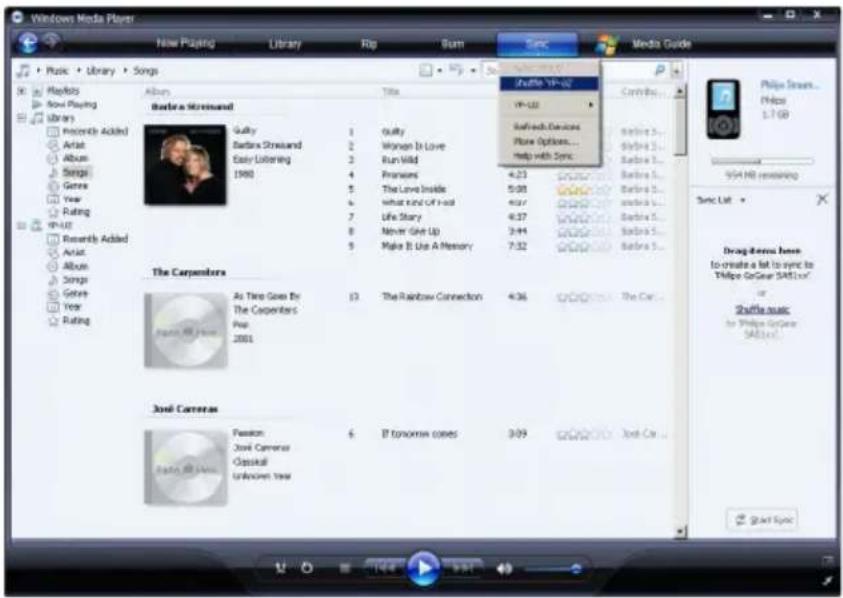Screen dimensions: 843x598
Task: Click the Shuffle music link
Action: click(762, 309)
